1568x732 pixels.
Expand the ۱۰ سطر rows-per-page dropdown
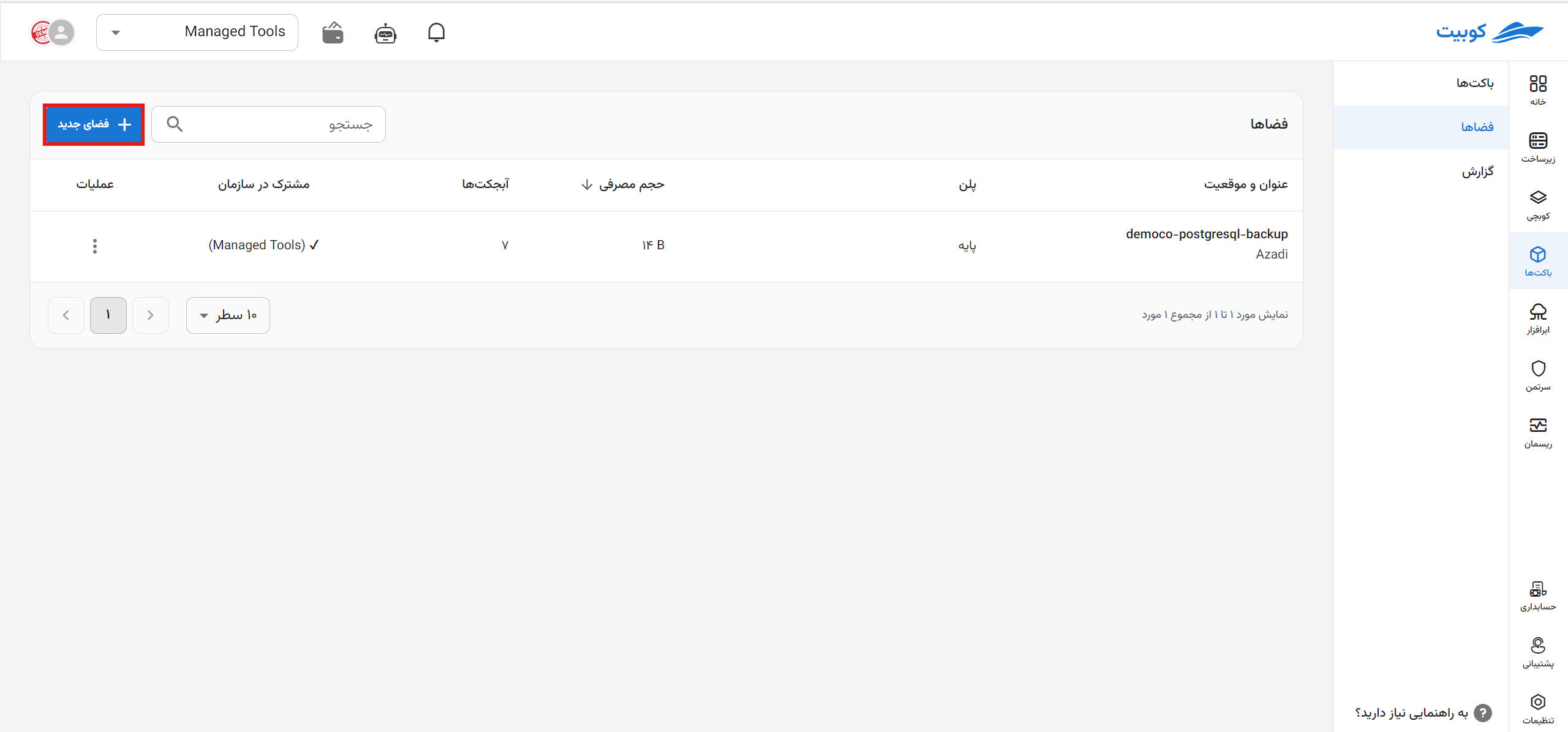(x=228, y=315)
